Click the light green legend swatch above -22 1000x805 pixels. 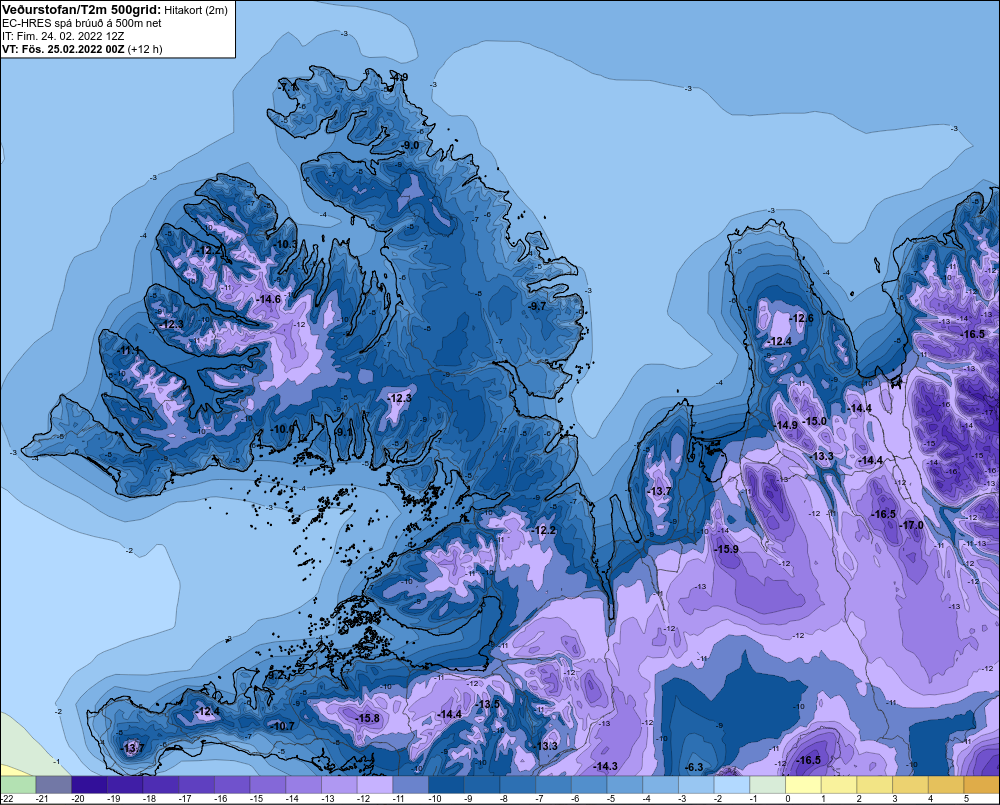pyautogui.click(x=18, y=784)
